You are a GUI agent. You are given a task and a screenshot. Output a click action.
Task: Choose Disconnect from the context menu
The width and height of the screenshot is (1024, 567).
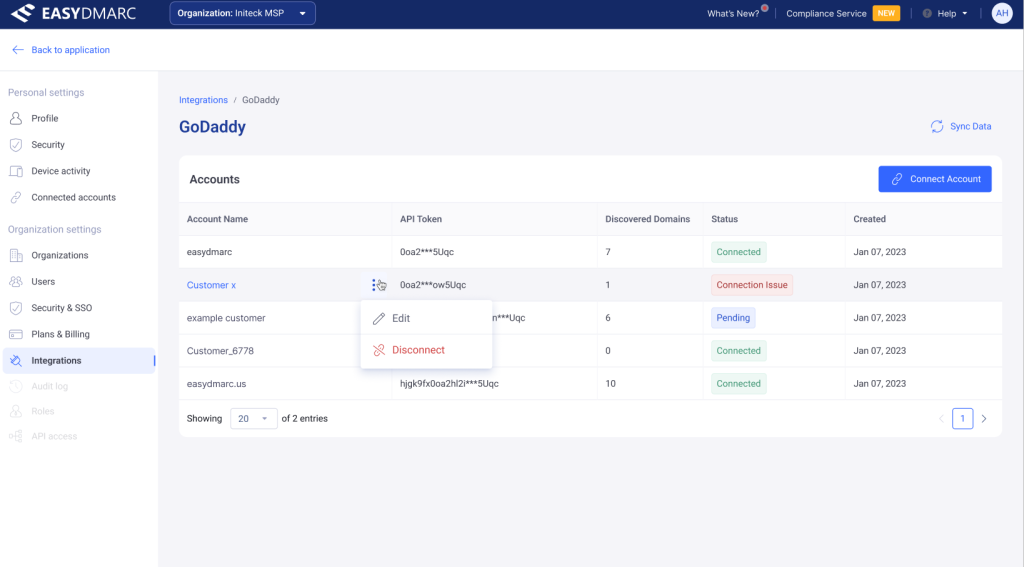coord(418,350)
